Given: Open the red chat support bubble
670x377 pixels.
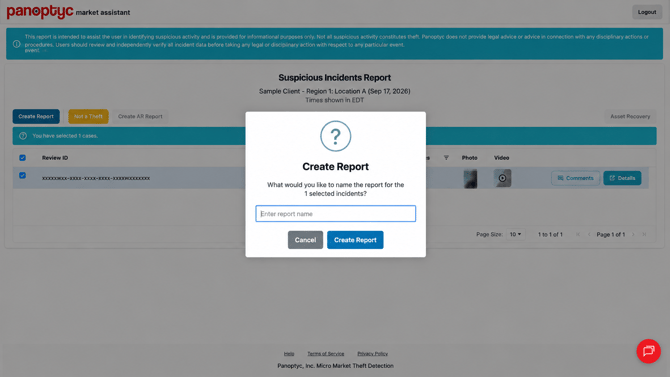Looking at the screenshot, I should 648,351.
